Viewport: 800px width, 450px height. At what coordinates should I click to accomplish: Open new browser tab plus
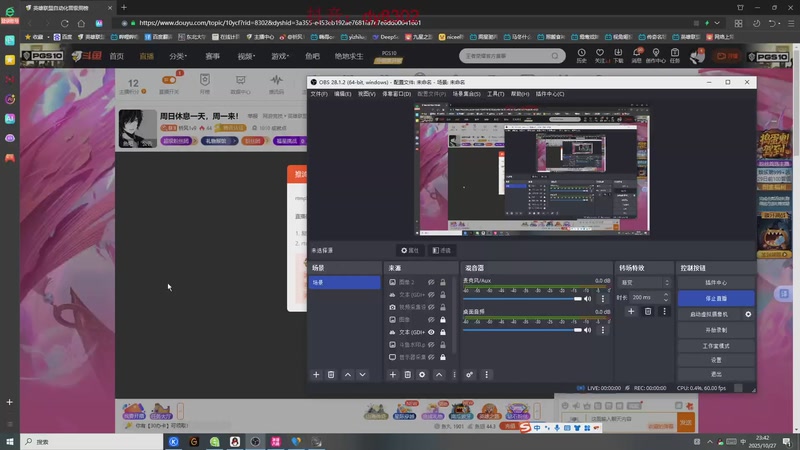tap(124, 8)
